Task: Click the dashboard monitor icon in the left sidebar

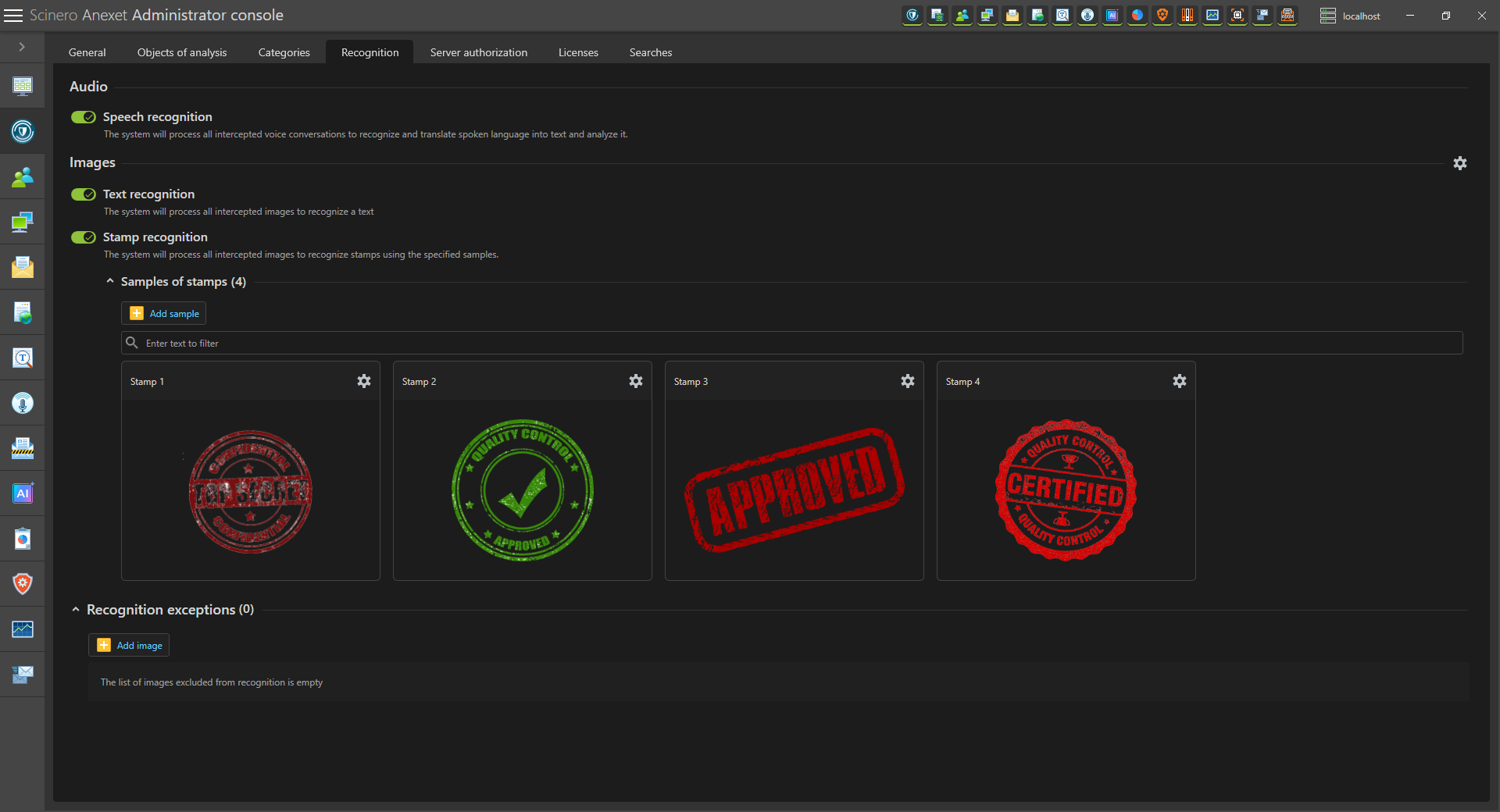Action: (x=23, y=86)
